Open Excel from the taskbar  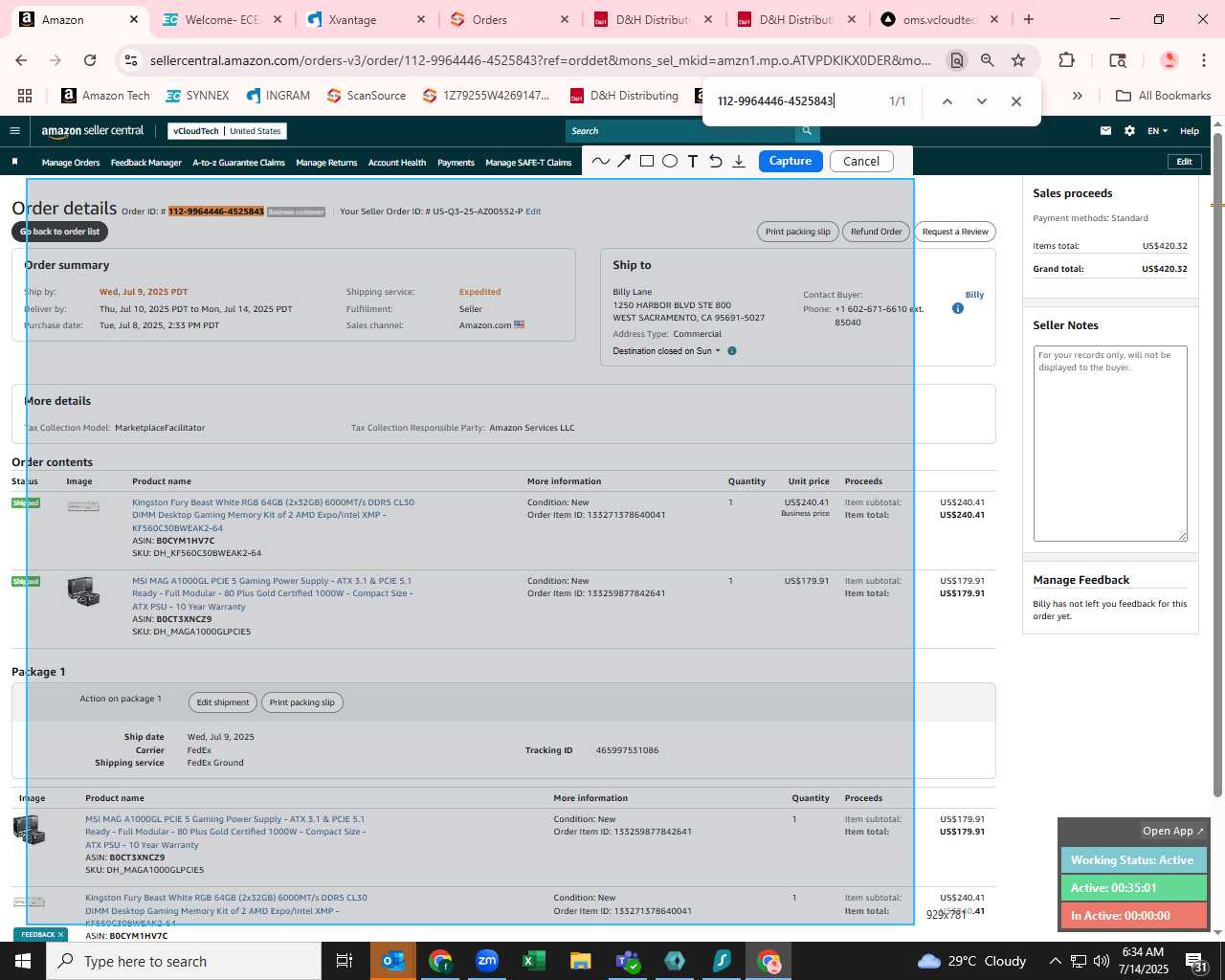[x=534, y=961]
